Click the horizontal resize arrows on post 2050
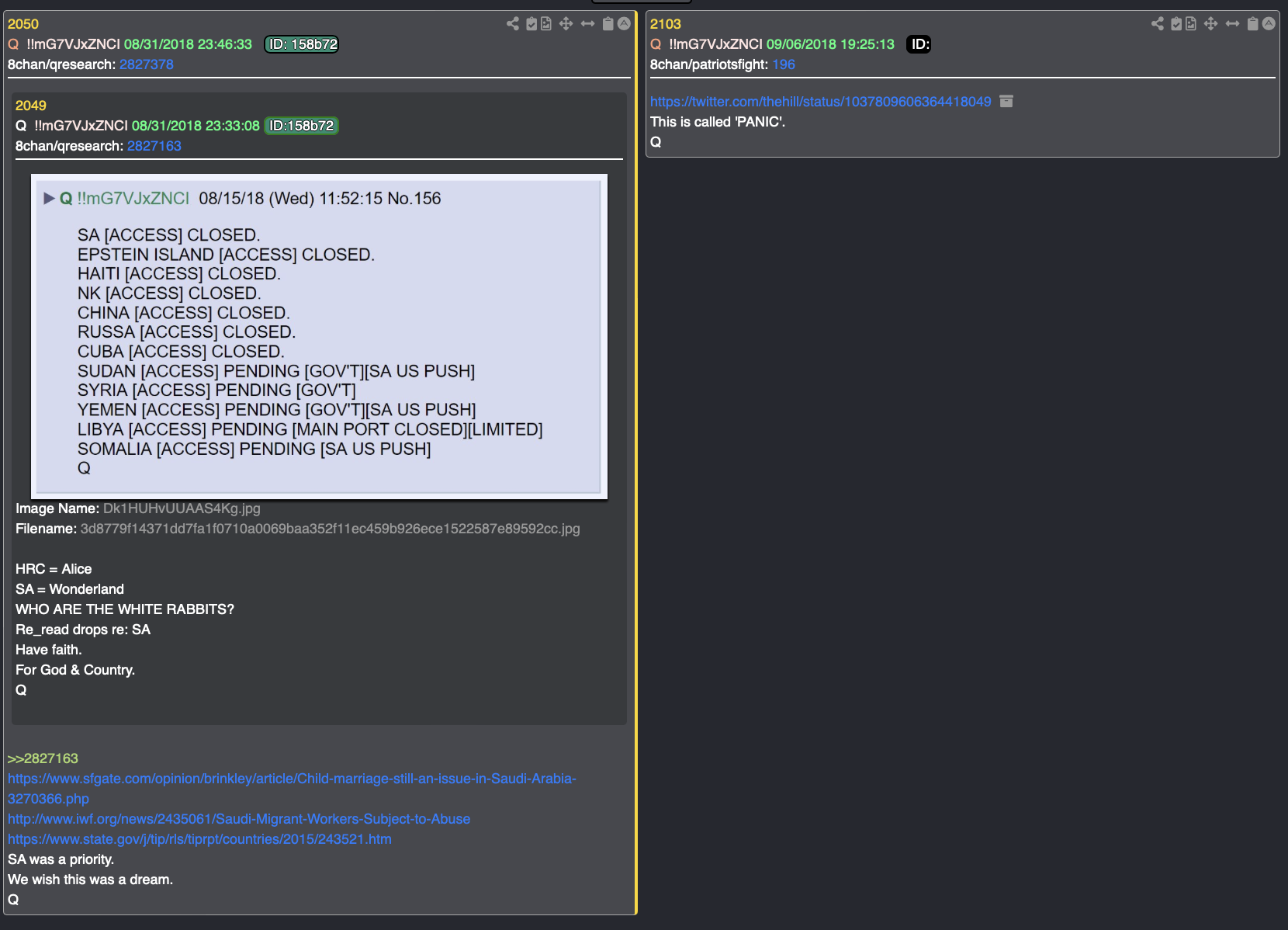 588,23
